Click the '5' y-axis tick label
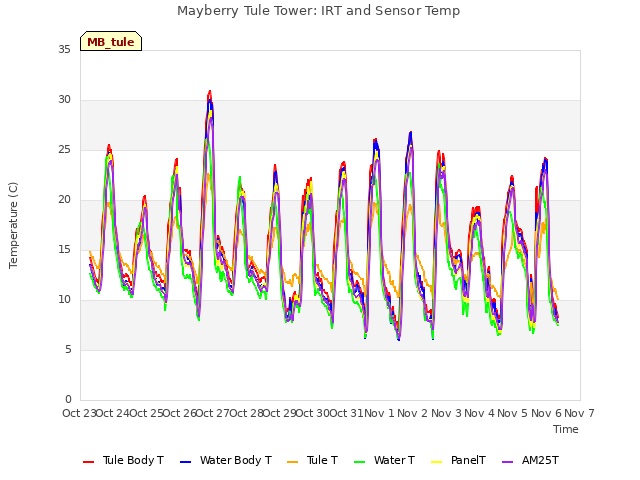 (x=68, y=350)
